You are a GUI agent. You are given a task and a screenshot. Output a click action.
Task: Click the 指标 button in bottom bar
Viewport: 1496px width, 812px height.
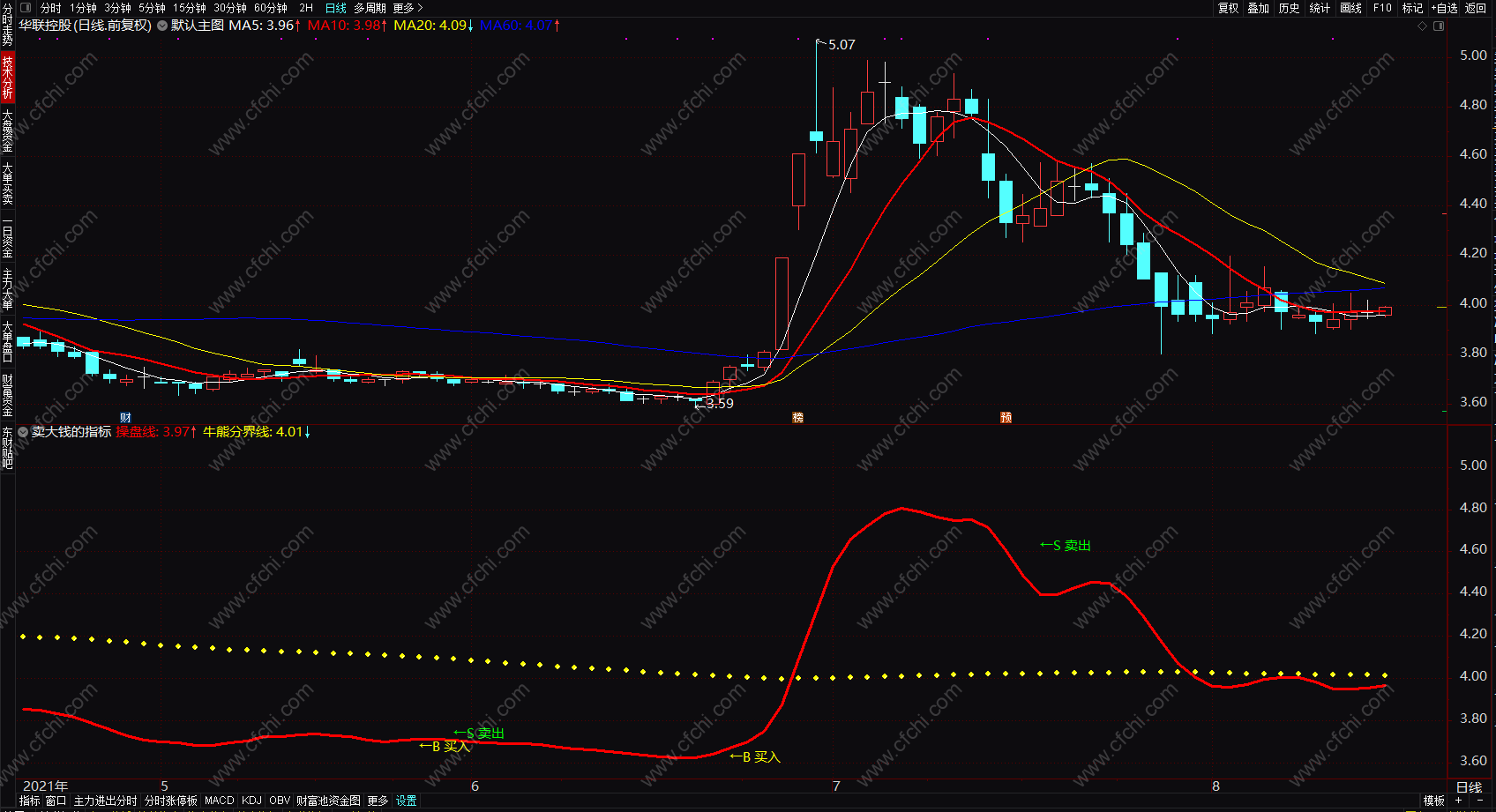(30, 801)
